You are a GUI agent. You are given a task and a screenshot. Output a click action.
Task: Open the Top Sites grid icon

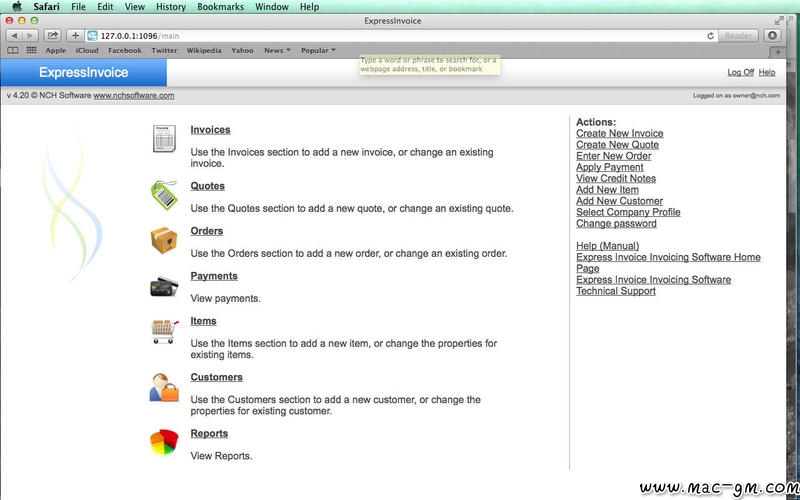point(32,51)
